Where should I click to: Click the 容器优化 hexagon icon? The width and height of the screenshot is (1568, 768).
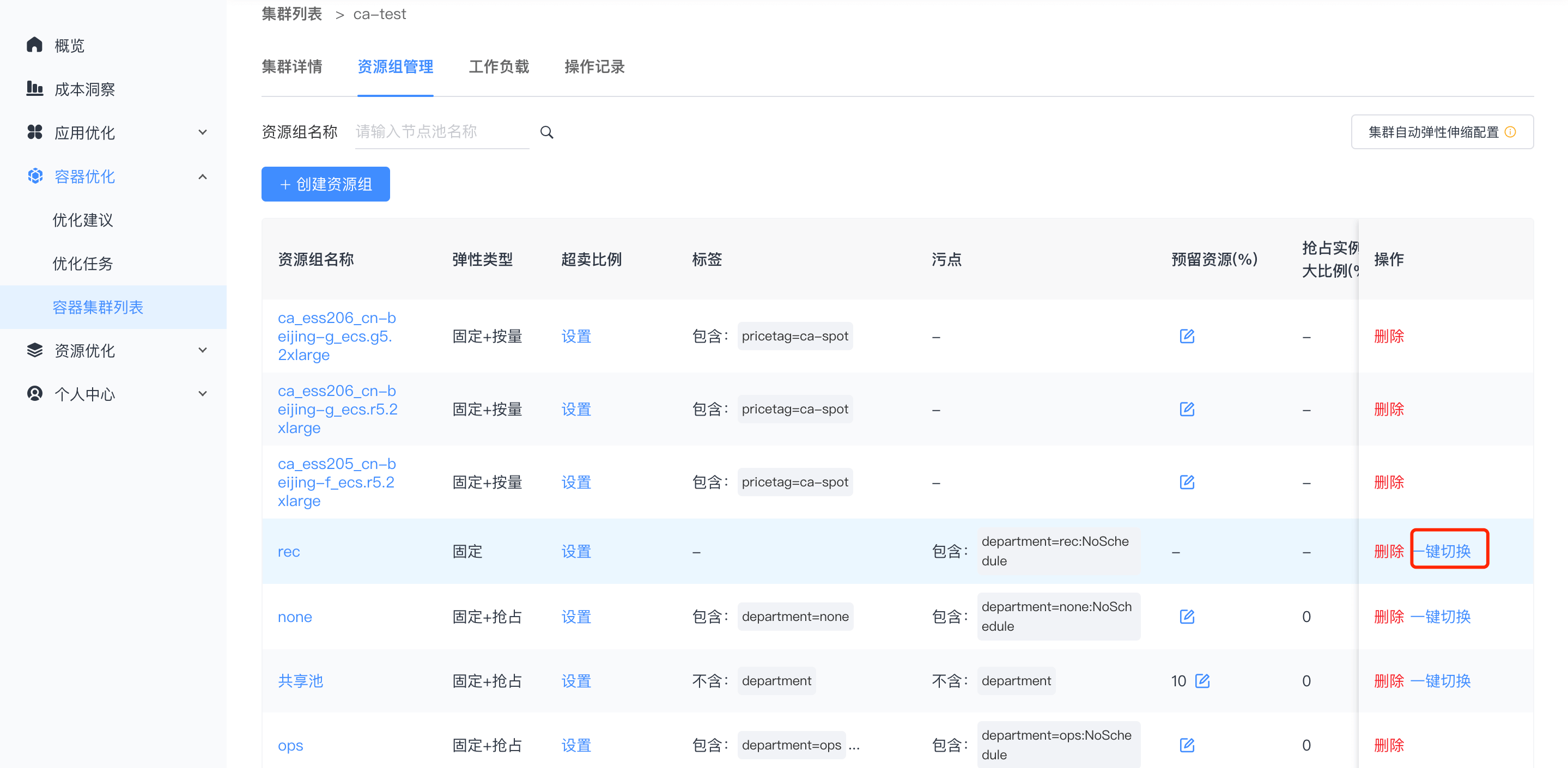tap(35, 176)
